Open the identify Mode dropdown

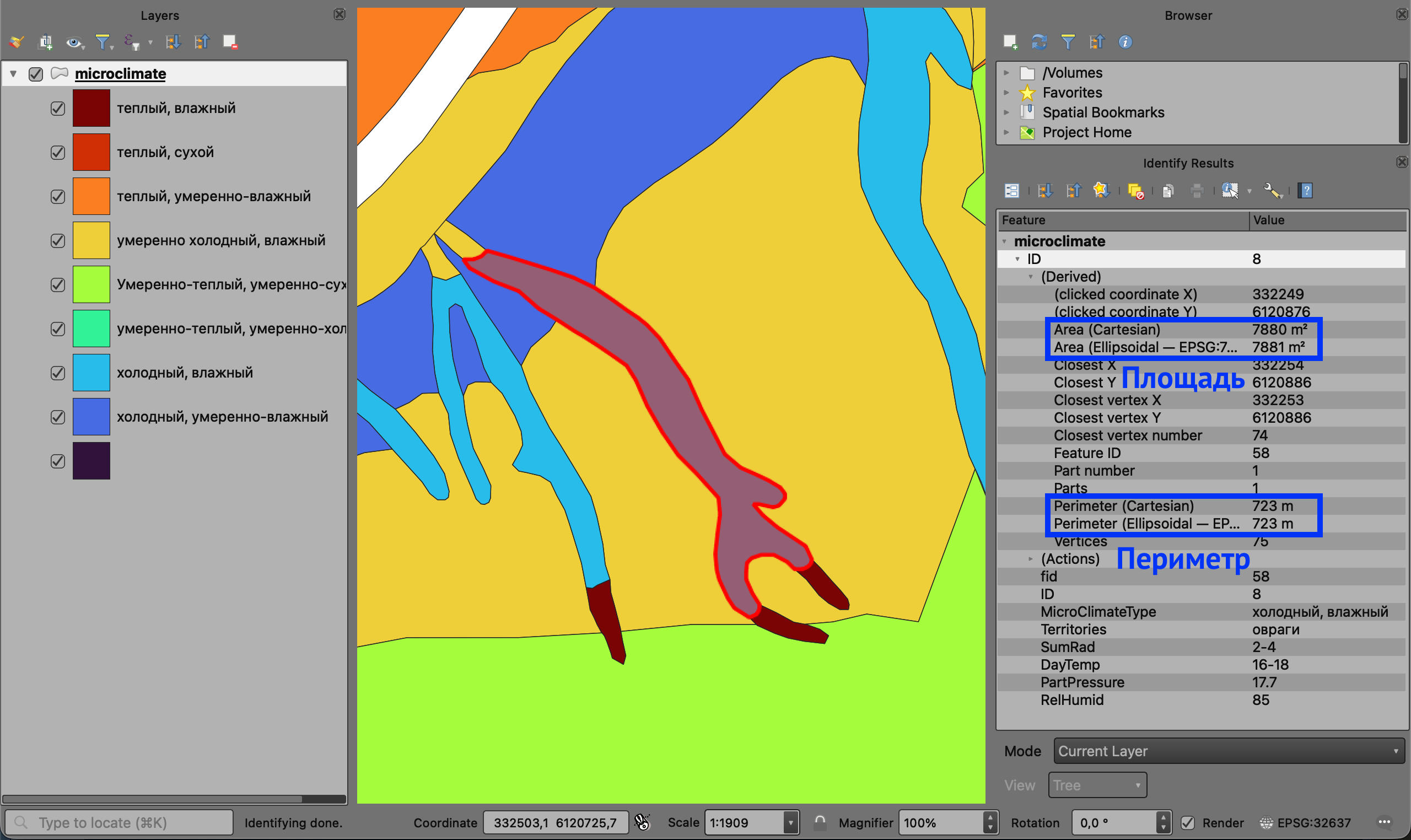1228,751
